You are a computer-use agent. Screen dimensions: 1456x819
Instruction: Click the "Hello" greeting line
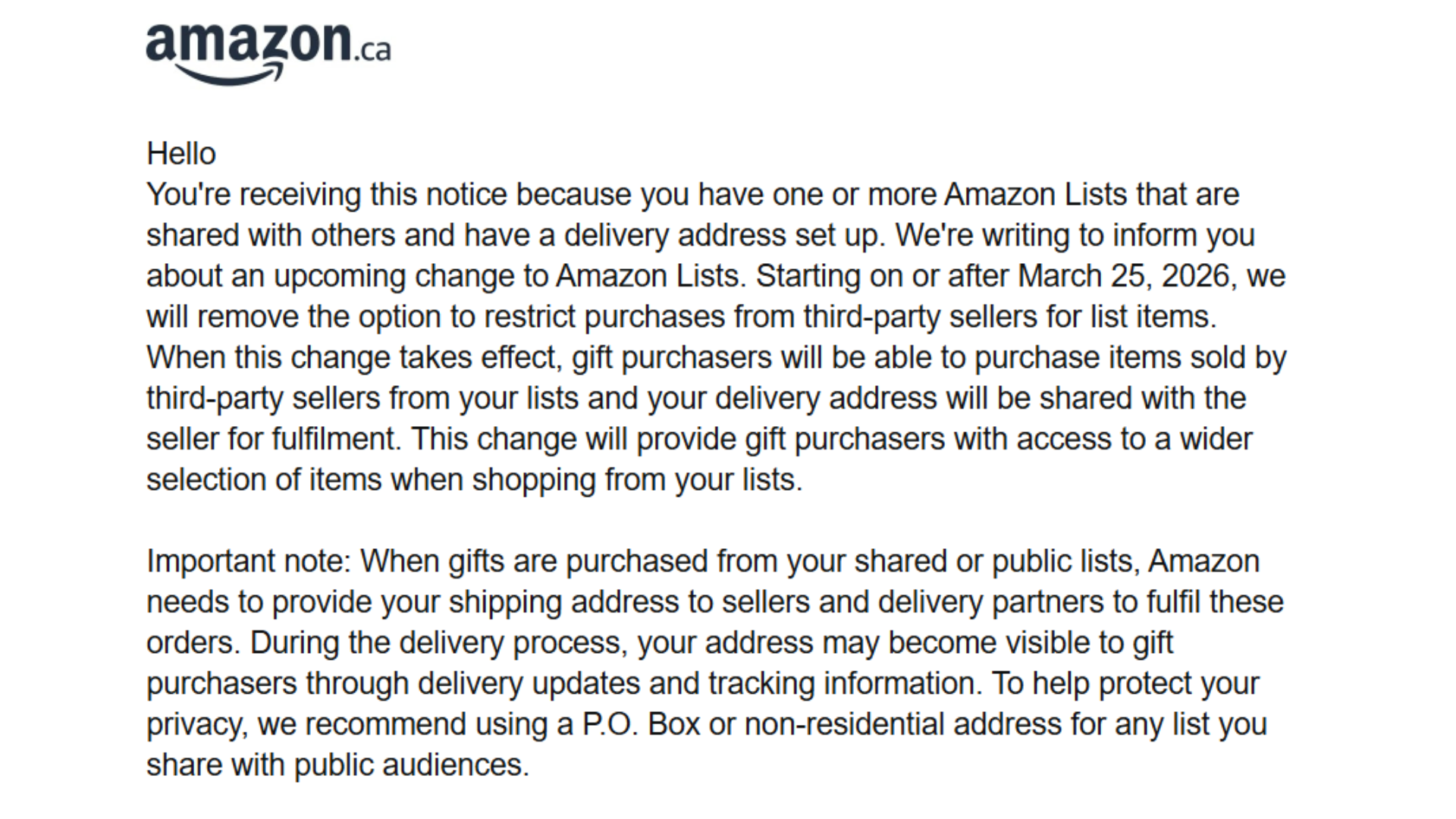[x=181, y=154]
